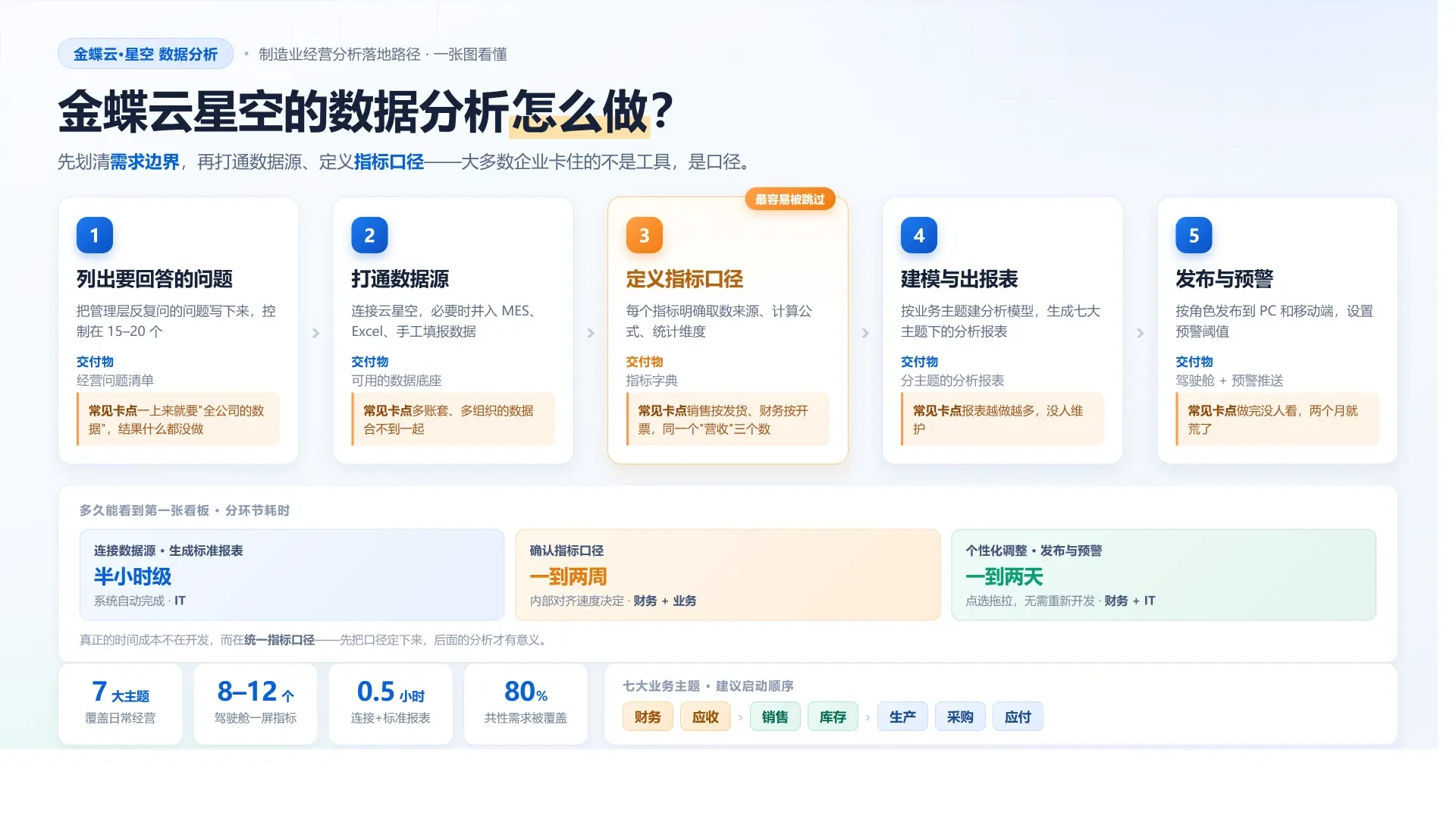Select the 生产 theme chip

(x=902, y=717)
